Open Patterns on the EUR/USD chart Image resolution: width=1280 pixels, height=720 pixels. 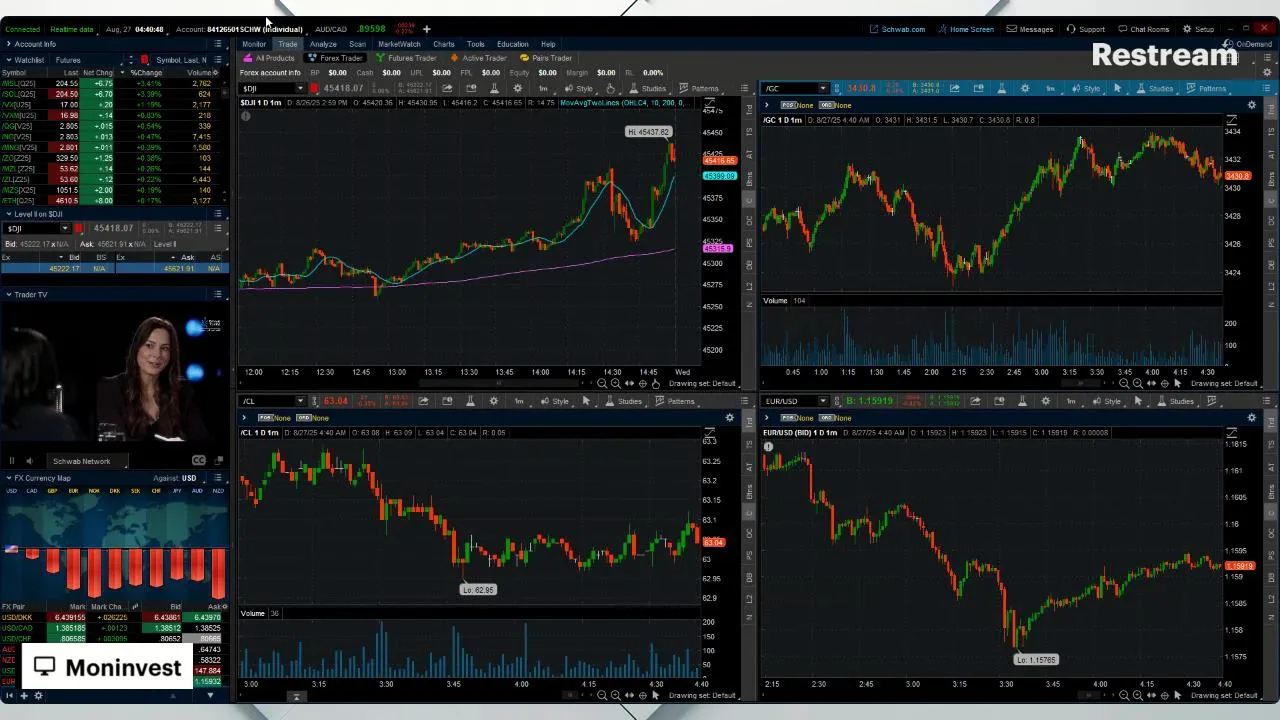[x=1213, y=401]
